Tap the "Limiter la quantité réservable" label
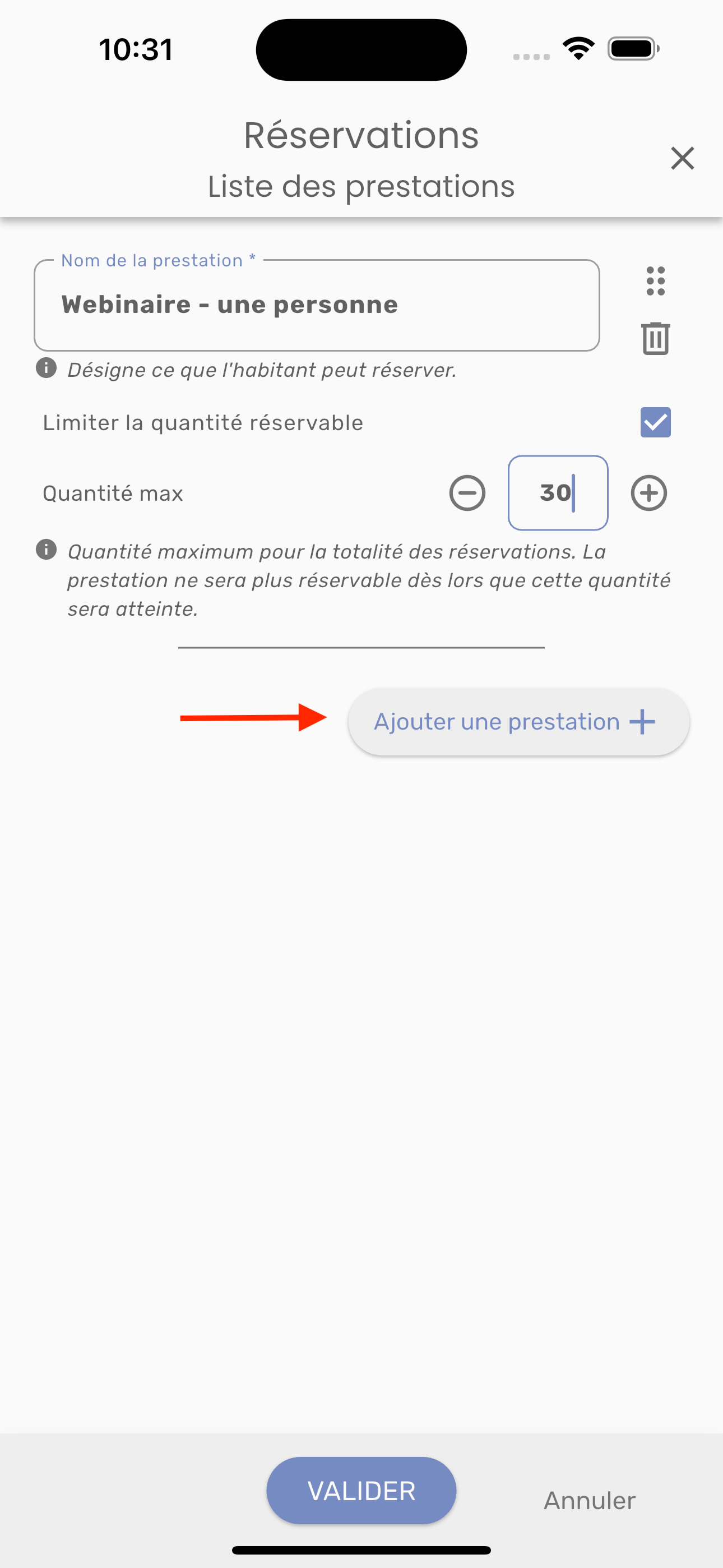 (203, 423)
